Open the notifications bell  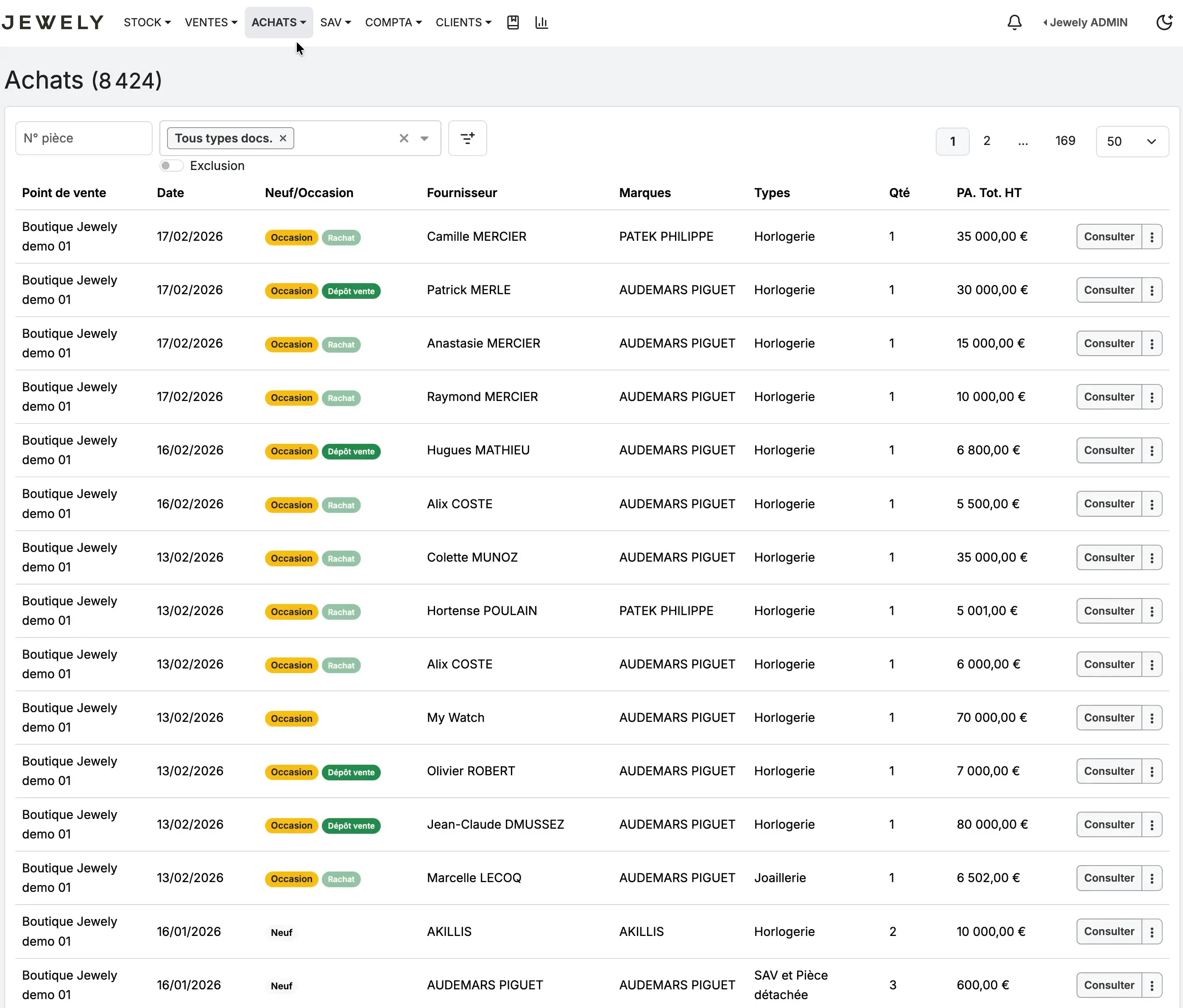click(x=1014, y=22)
